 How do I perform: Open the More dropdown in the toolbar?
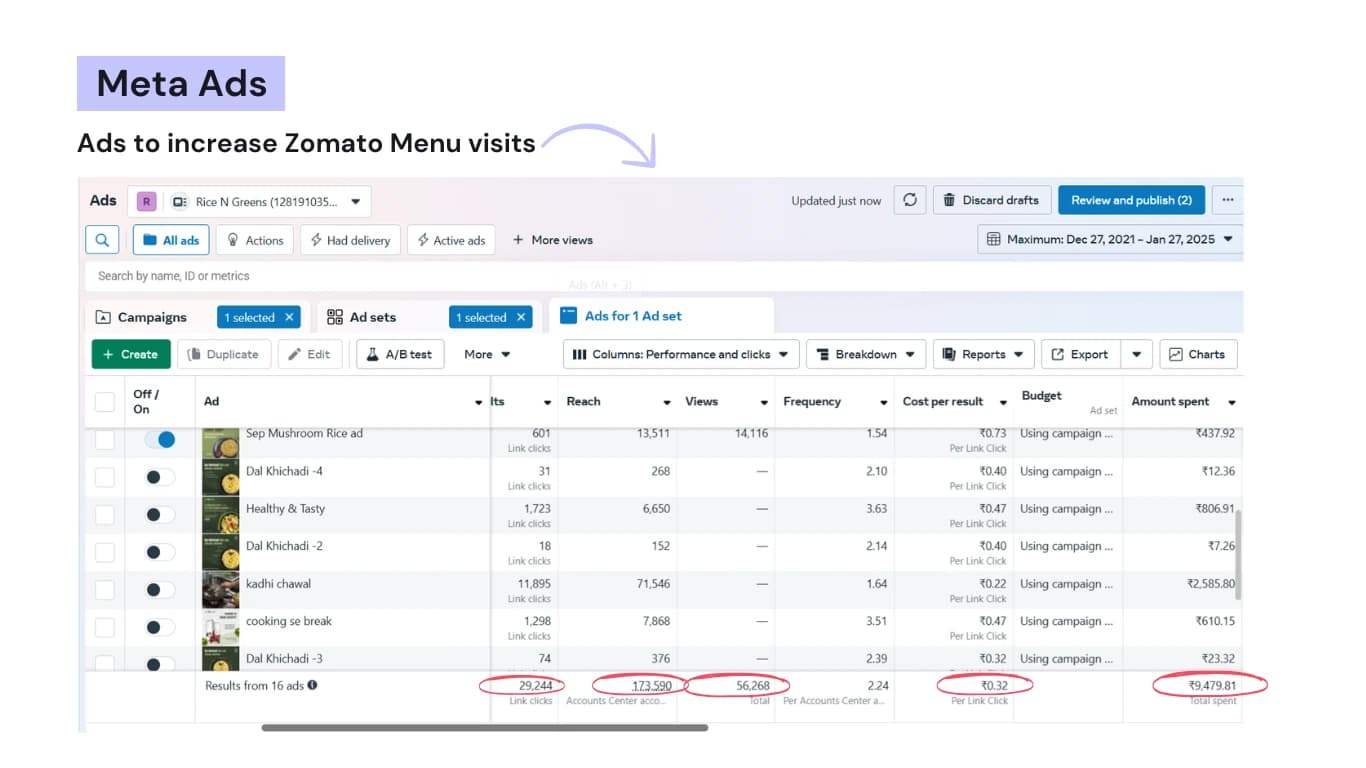(487, 354)
